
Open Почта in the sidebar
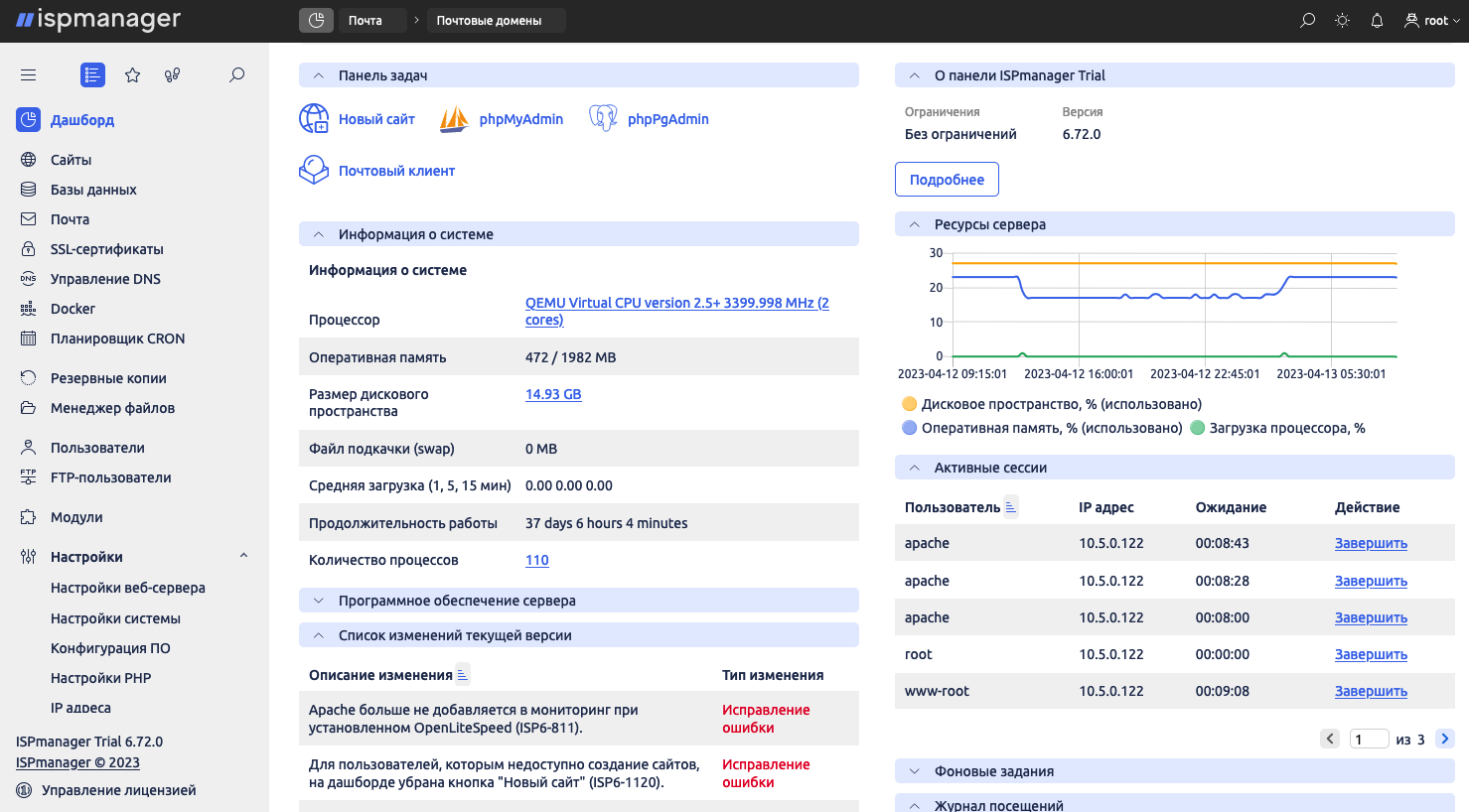point(70,219)
